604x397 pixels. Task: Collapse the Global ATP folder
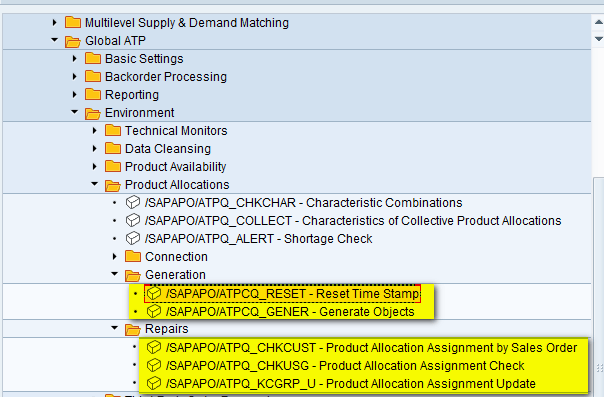click(x=55, y=40)
